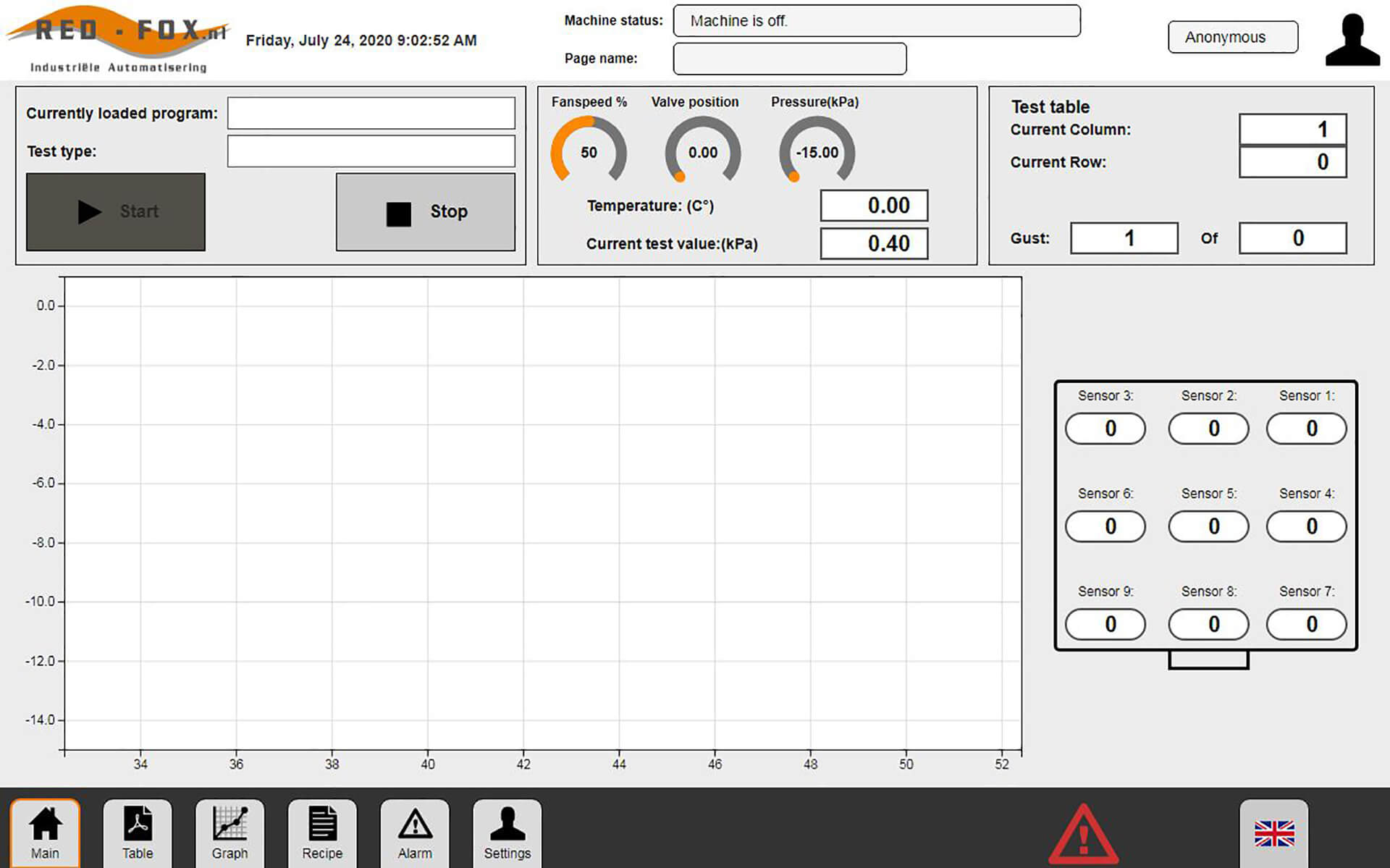1390x868 pixels.
Task: Open the Graph page icon
Action: click(x=229, y=833)
